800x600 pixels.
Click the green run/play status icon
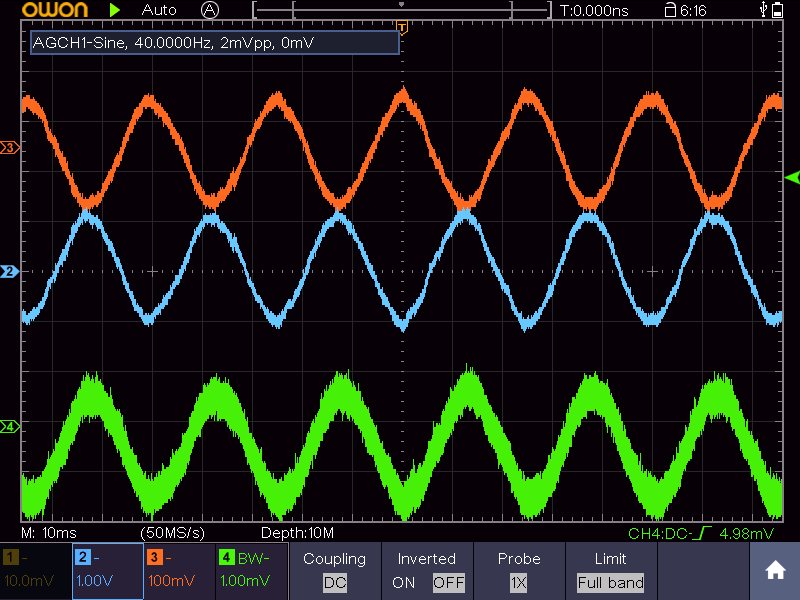pos(115,10)
